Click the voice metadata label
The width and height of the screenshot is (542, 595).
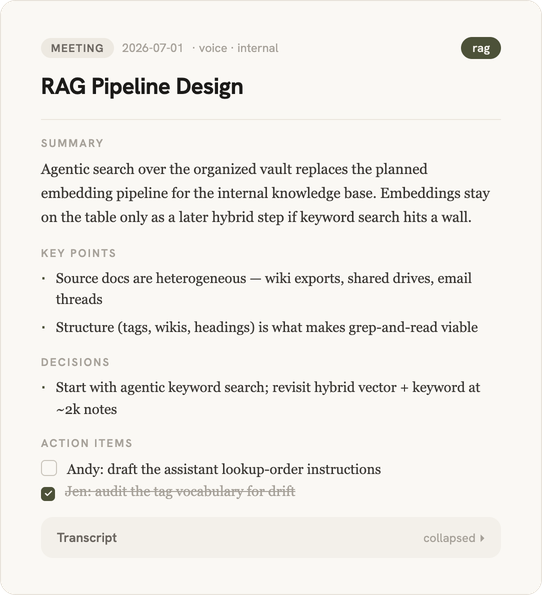pos(213,48)
